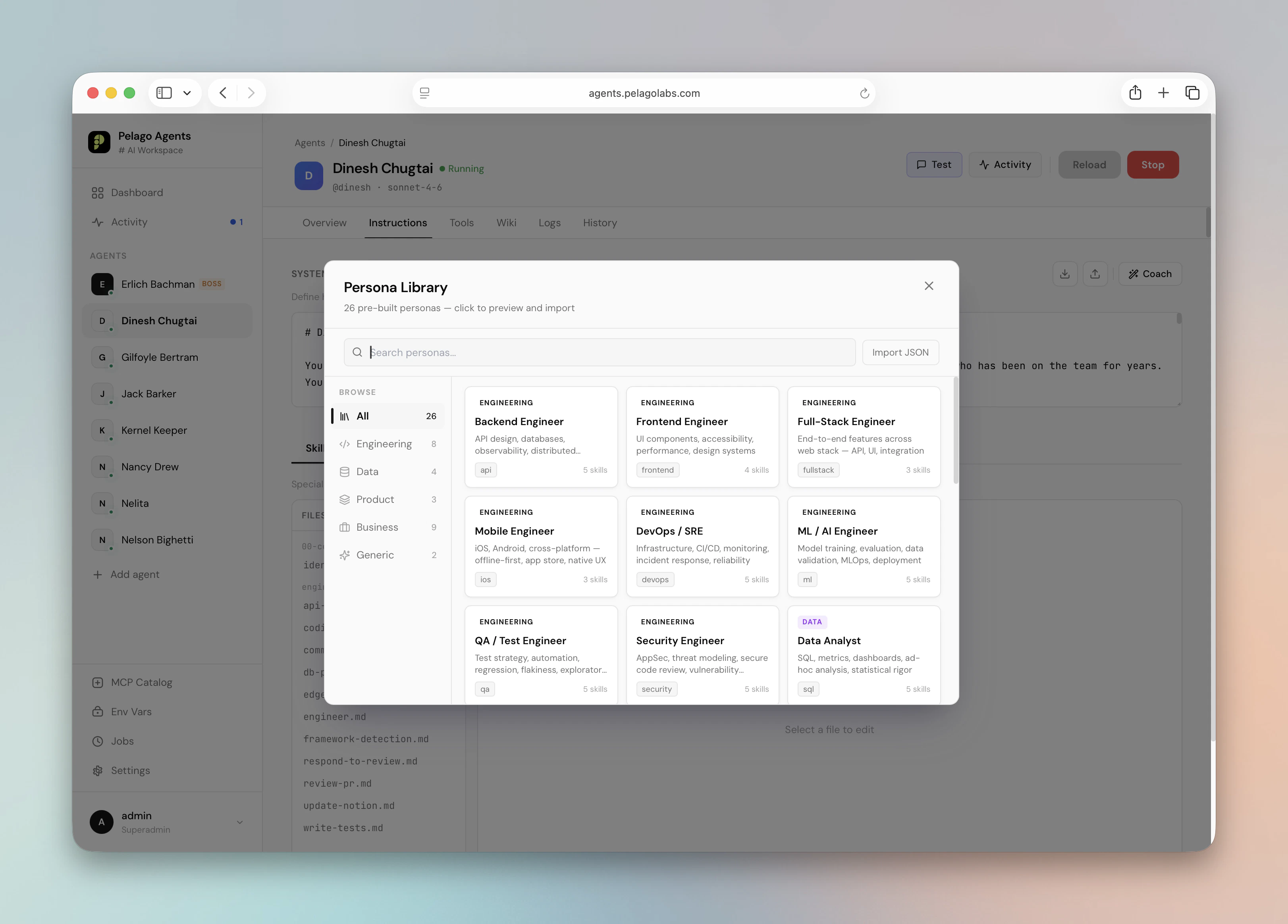Open the Coach assistant button
This screenshot has height=924, width=1288.
click(x=1150, y=274)
